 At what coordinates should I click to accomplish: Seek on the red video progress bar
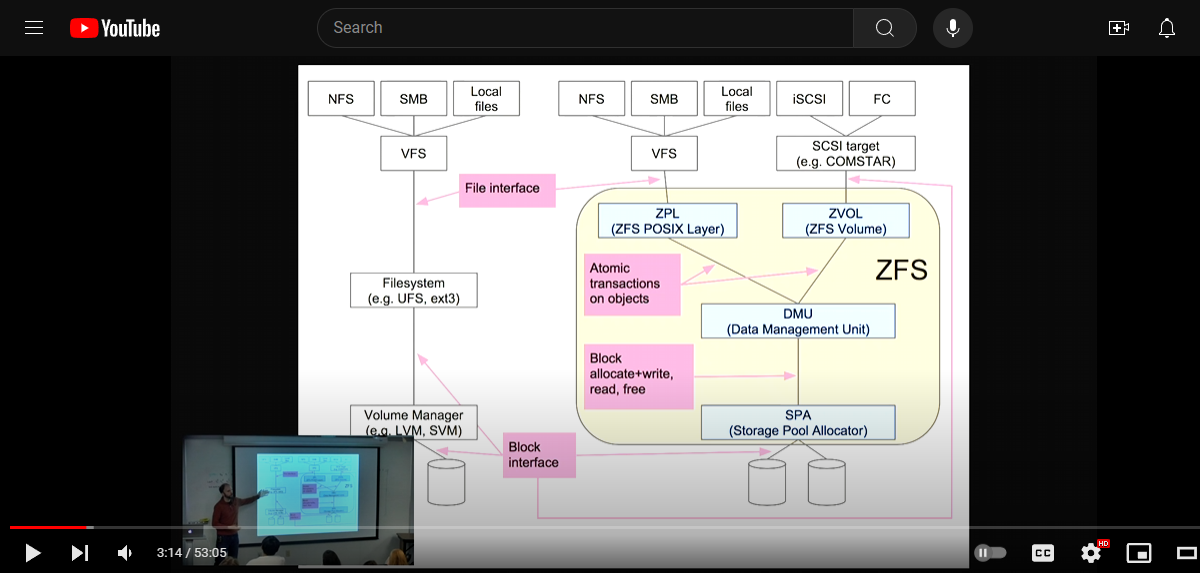(x=50, y=527)
